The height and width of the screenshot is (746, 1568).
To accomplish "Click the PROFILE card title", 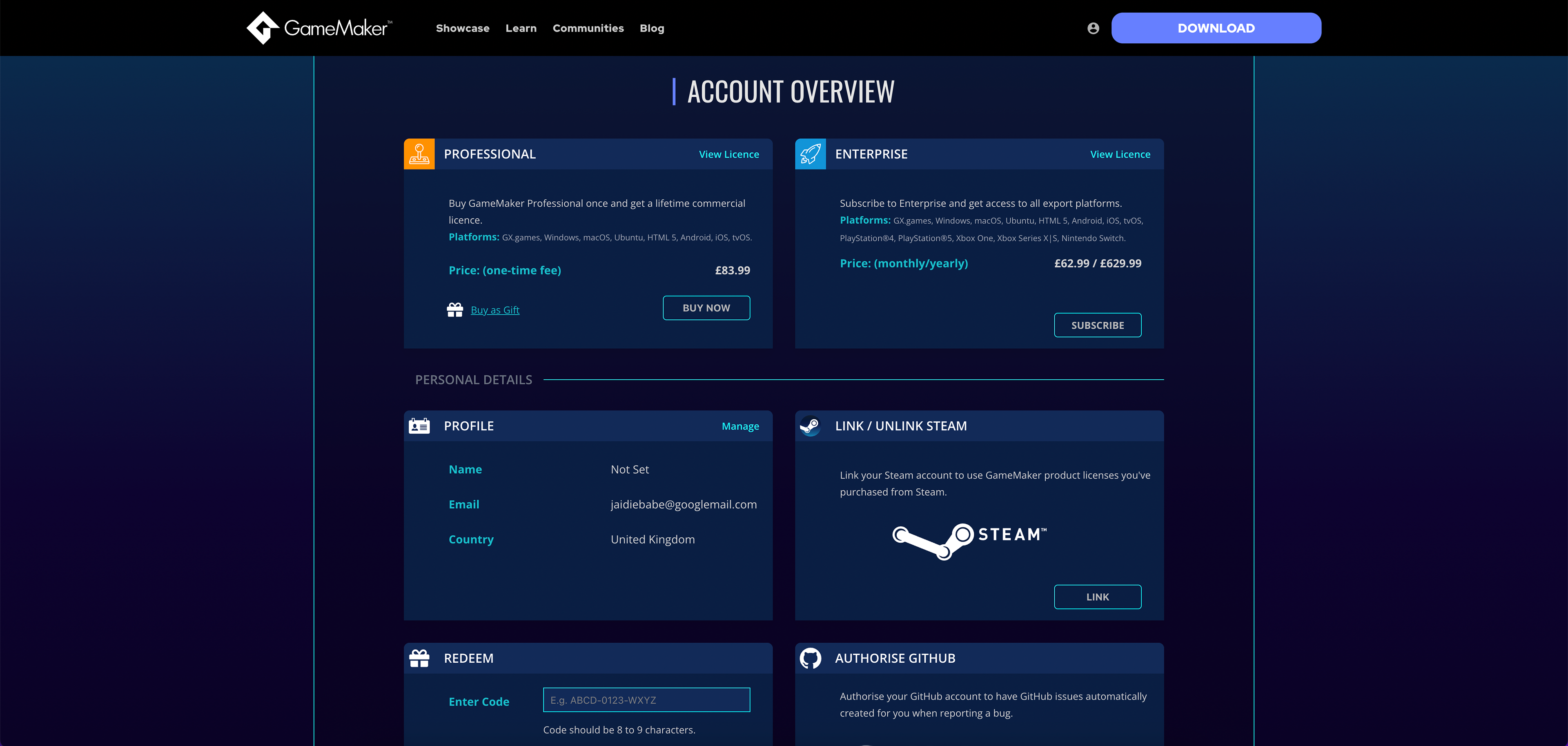I will coord(469,426).
